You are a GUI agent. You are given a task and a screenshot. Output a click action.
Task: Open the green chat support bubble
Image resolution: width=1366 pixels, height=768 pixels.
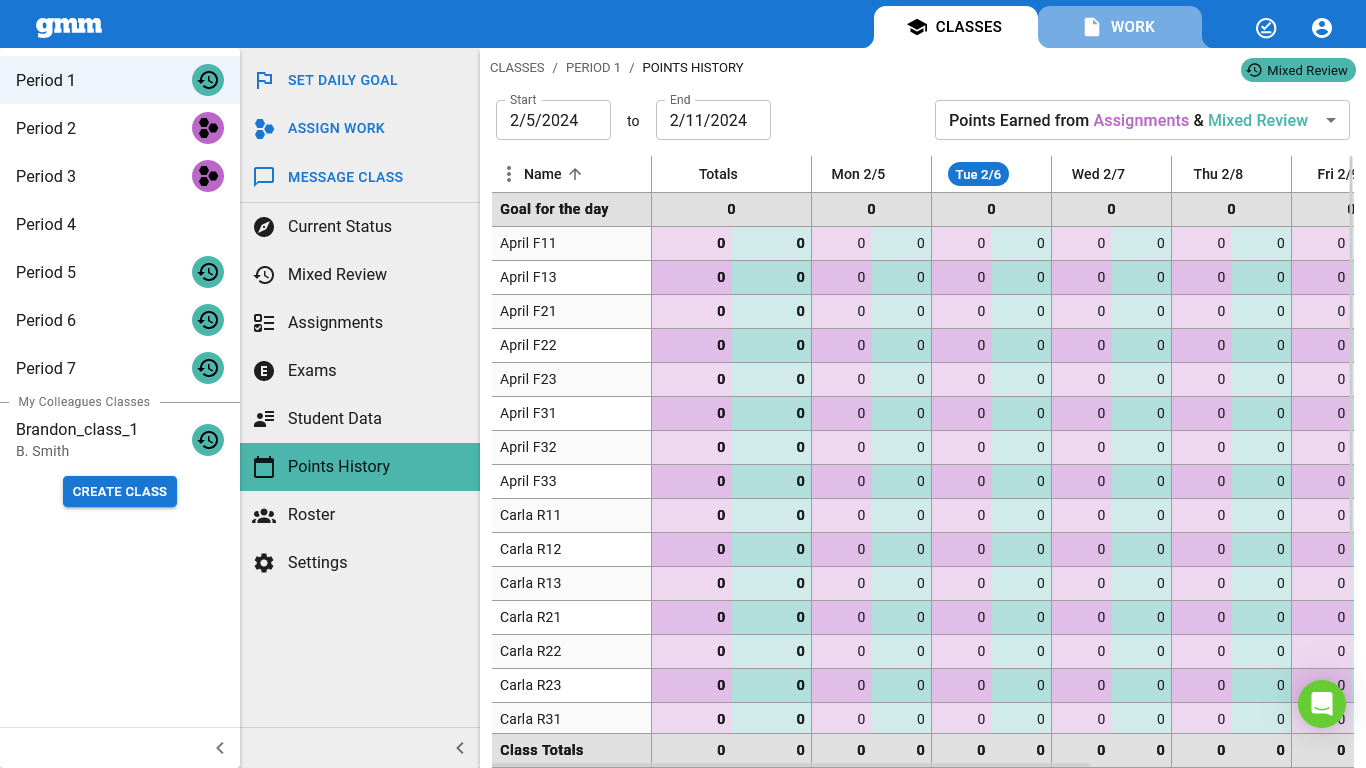pos(1322,704)
